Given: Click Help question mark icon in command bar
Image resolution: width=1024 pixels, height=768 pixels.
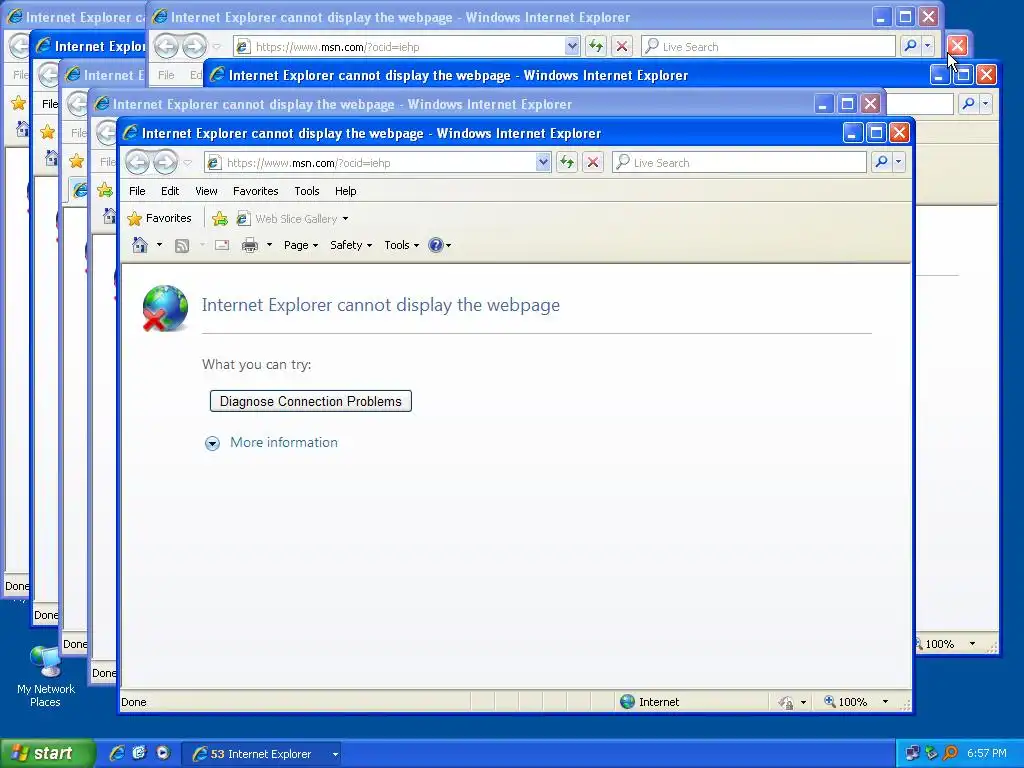Looking at the screenshot, I should click(436, 245).
